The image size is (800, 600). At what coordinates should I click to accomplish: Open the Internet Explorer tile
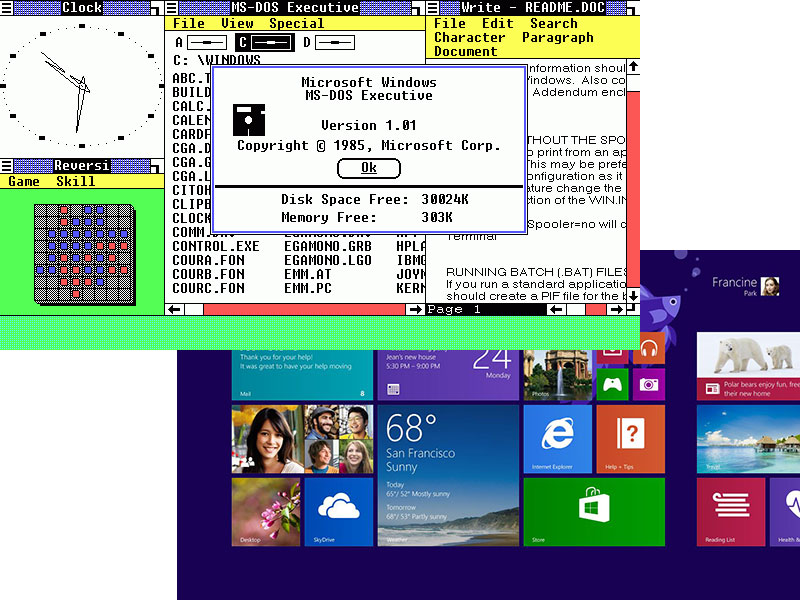pyautogui.click(x=558, y=439)
